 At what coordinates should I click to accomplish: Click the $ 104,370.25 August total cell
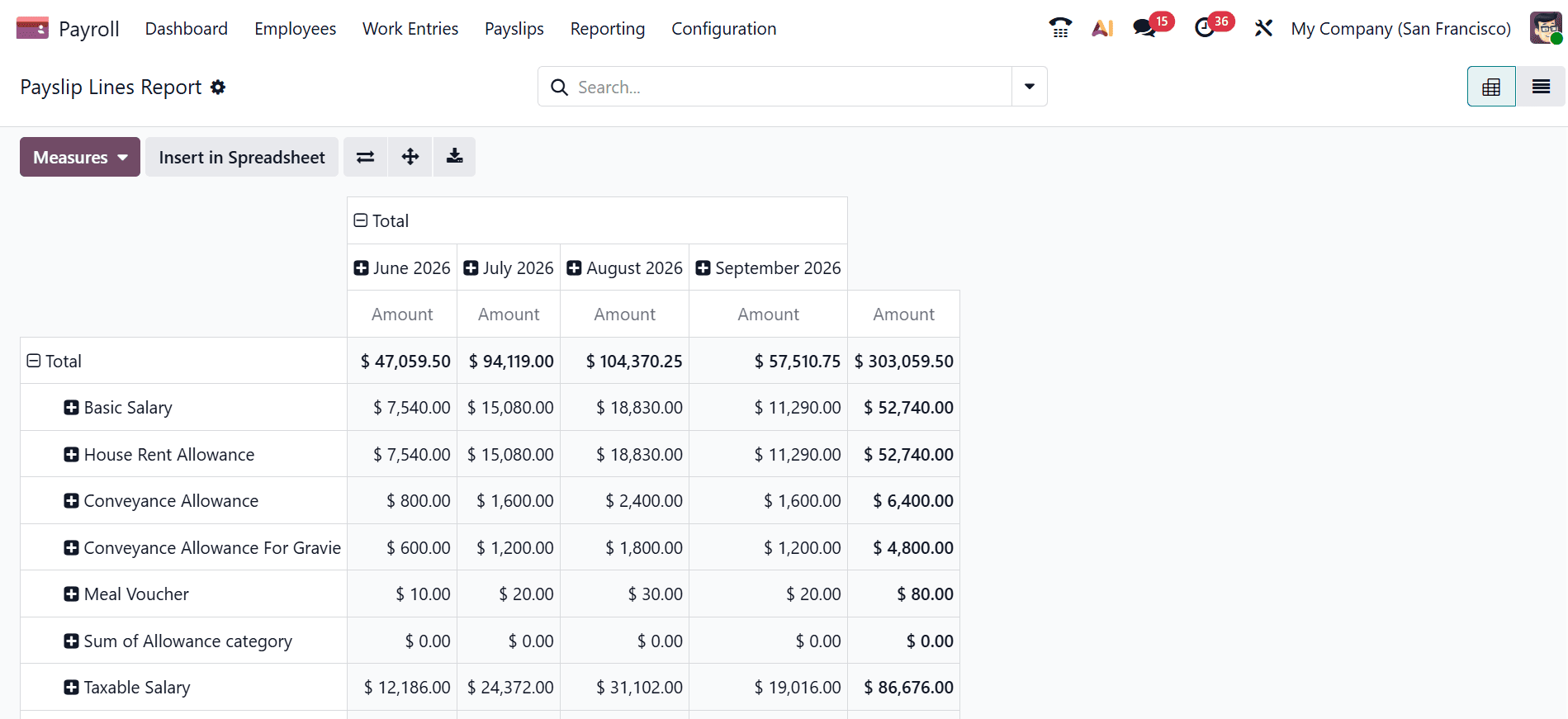pos(625,361)
